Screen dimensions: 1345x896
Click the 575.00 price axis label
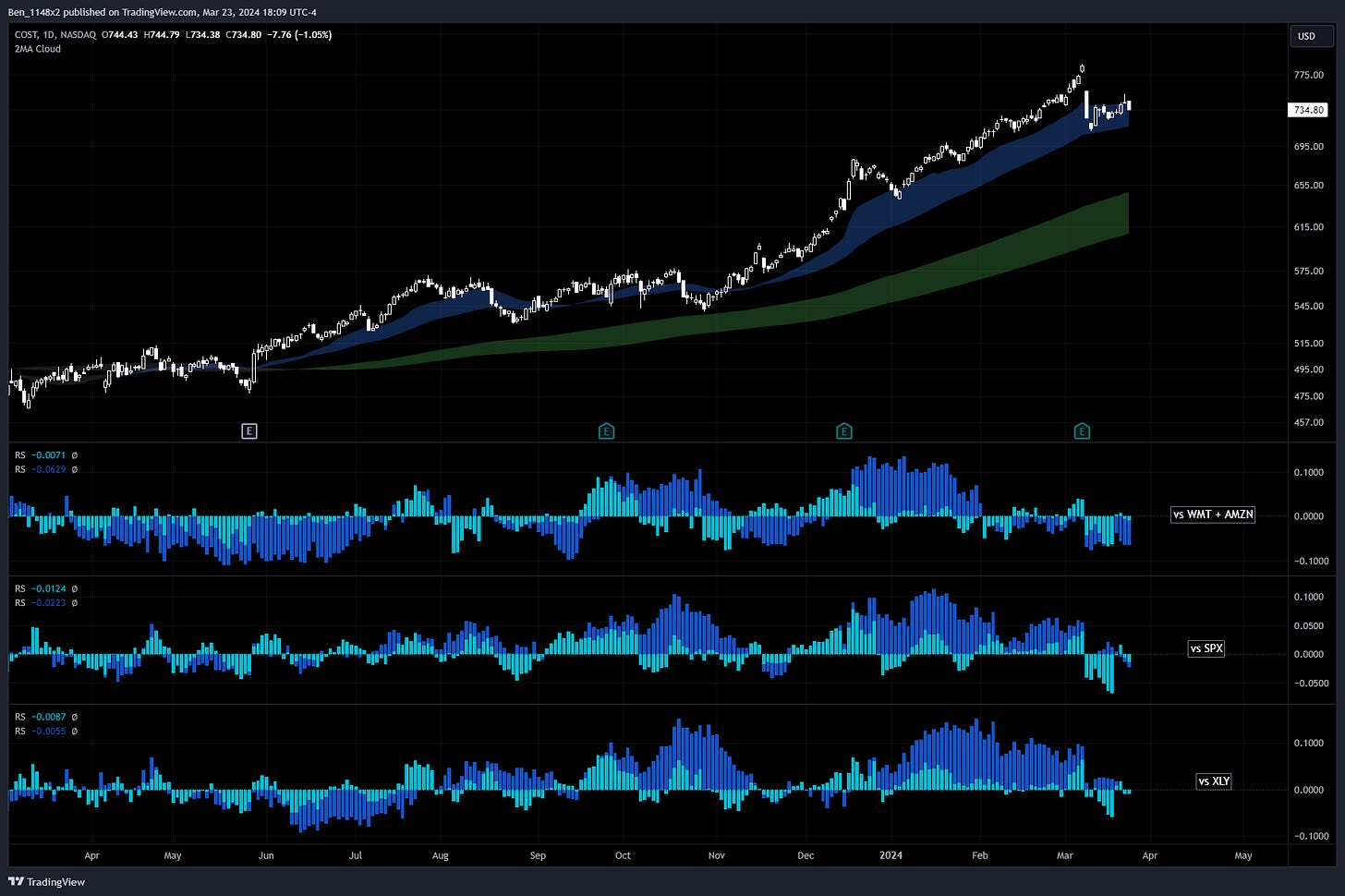click(1309, 271)
